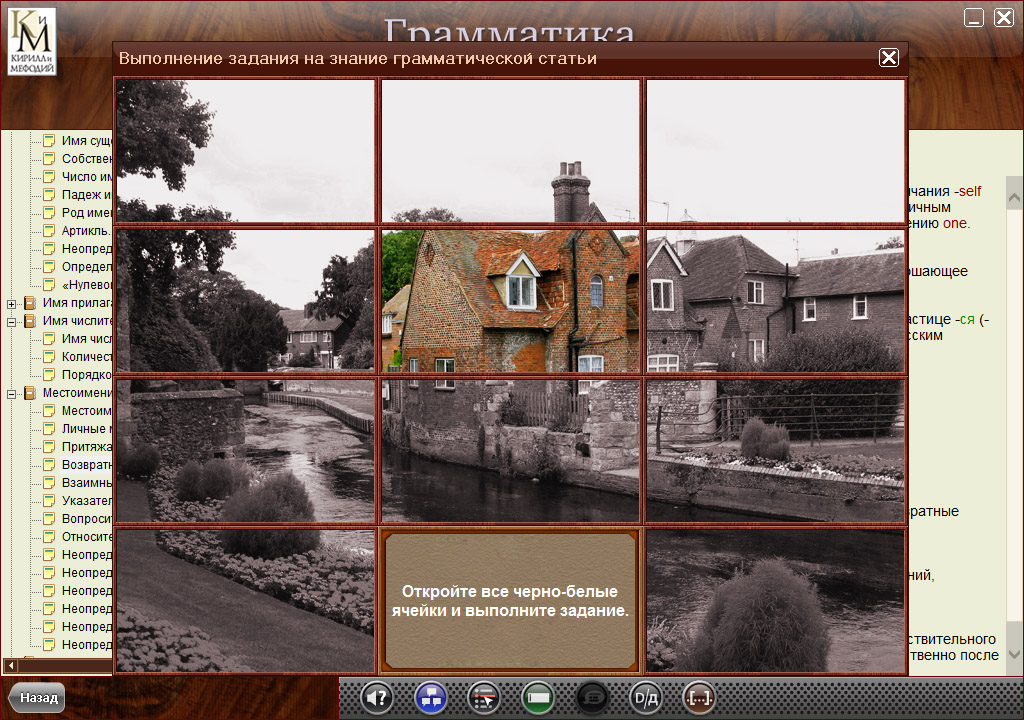Select the Имя чис child tree item
The width and height of the screenshot is (1024, 720).
click(x=86, y=338)
